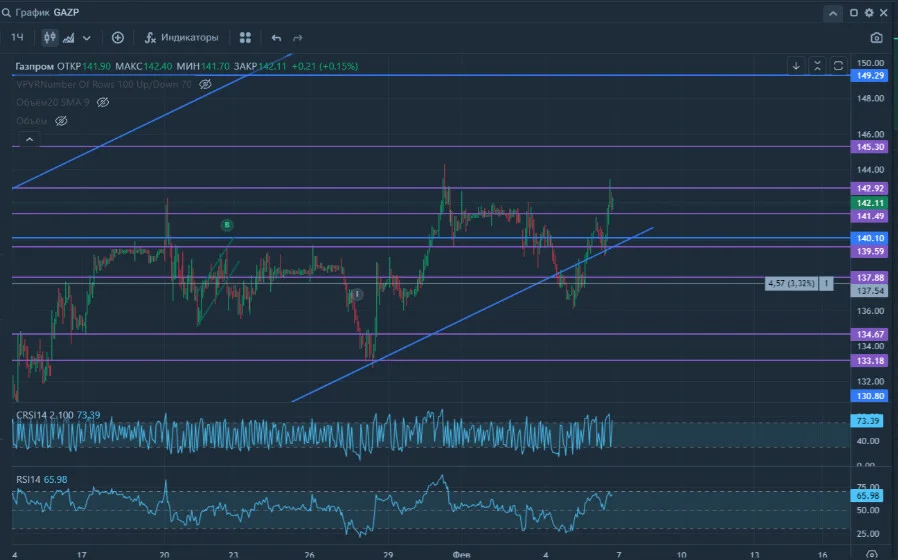This screenshot has width=898, height=560.
Task: Toggle visibility of Объем indicator
Action: tap(61, 121)
